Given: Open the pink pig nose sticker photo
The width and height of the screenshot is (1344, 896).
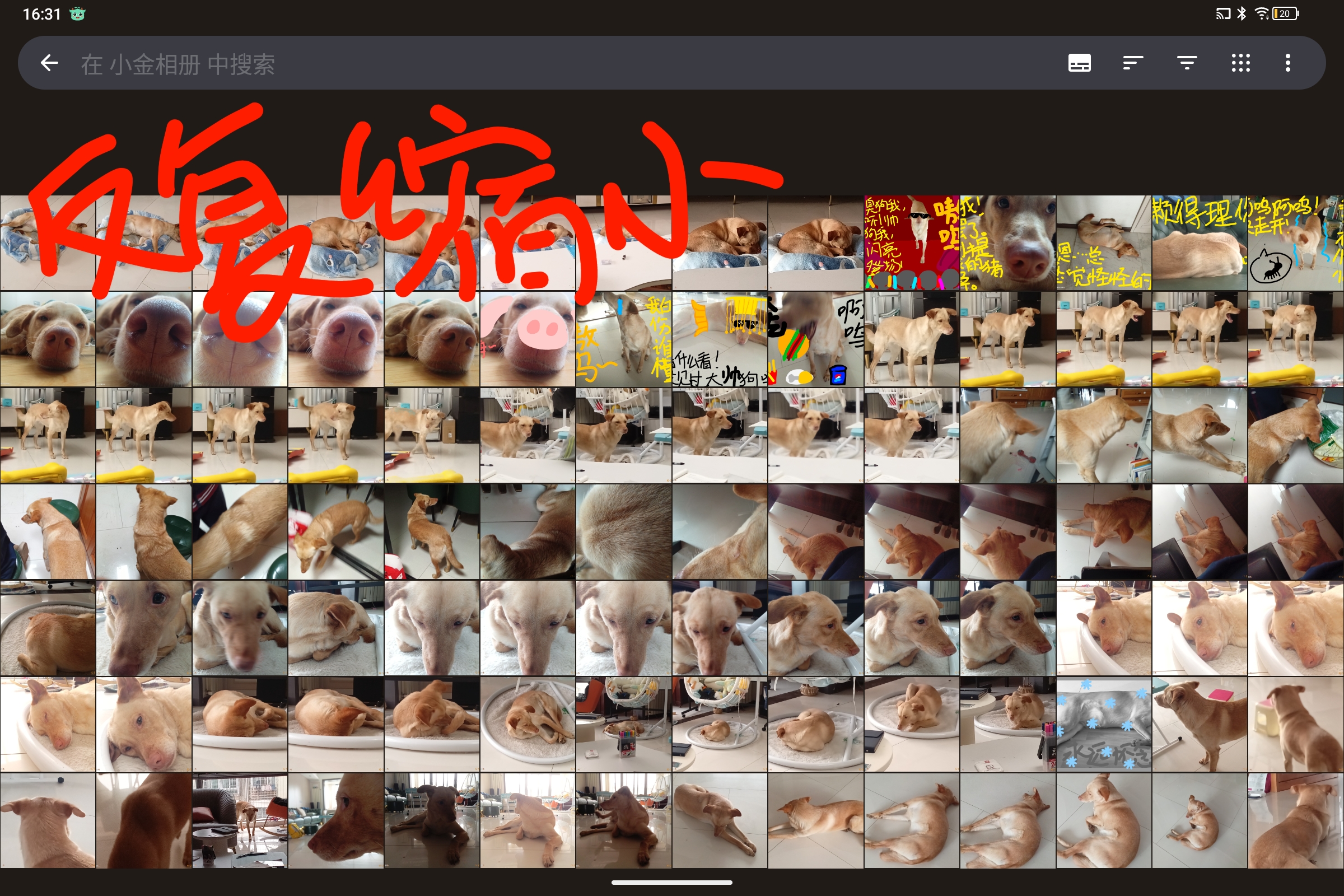Looking at the screenshot, I should point(528,339).
